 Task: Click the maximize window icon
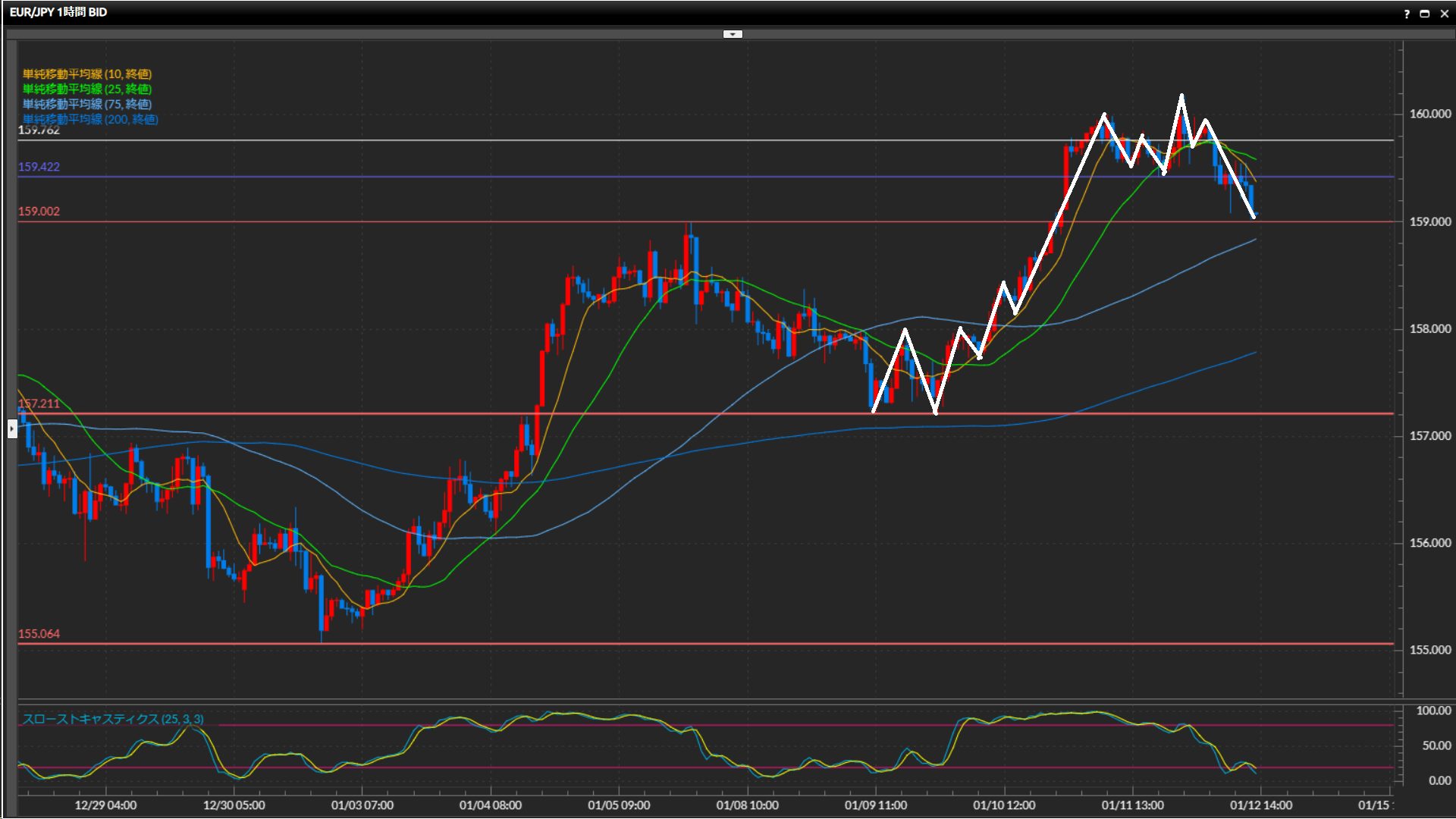click(1425, 14)
